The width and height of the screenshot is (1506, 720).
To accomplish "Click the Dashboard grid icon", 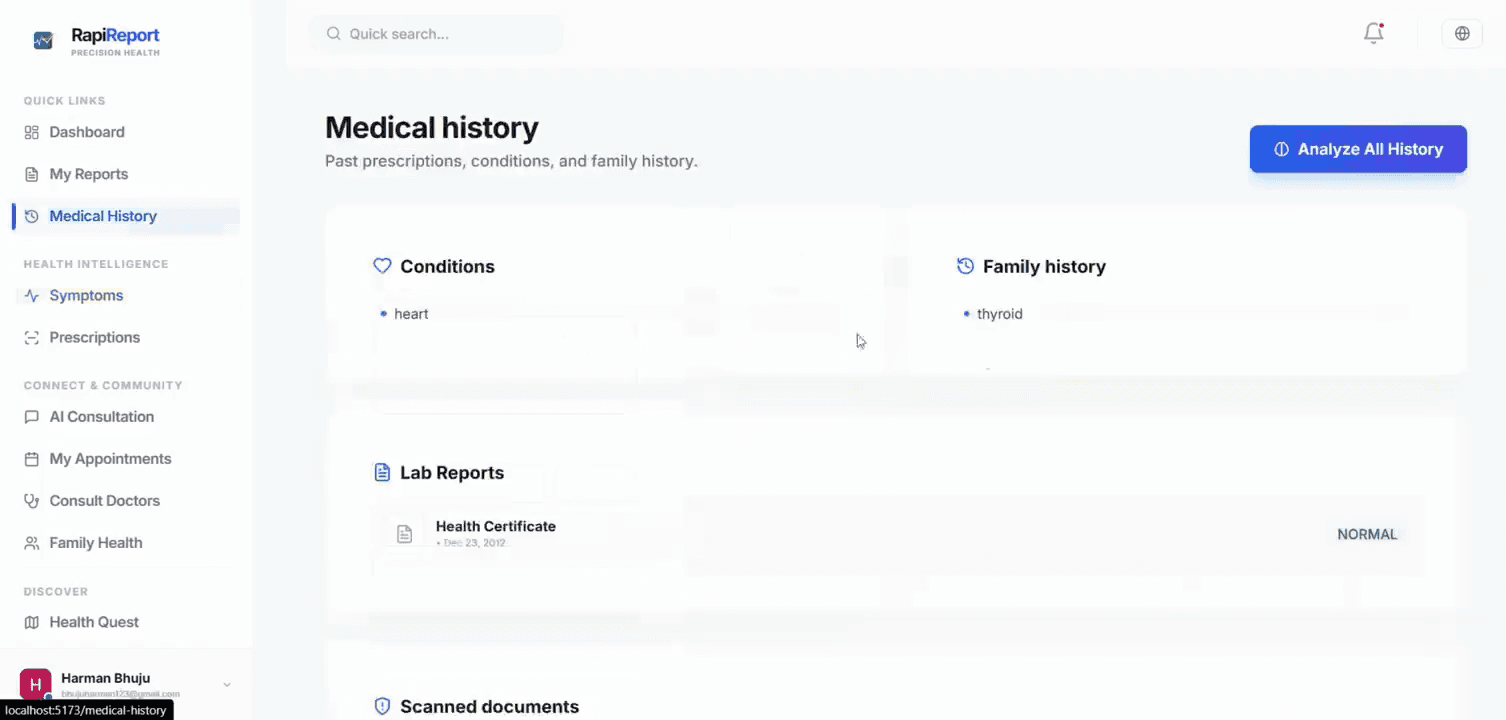I will 31,132.
